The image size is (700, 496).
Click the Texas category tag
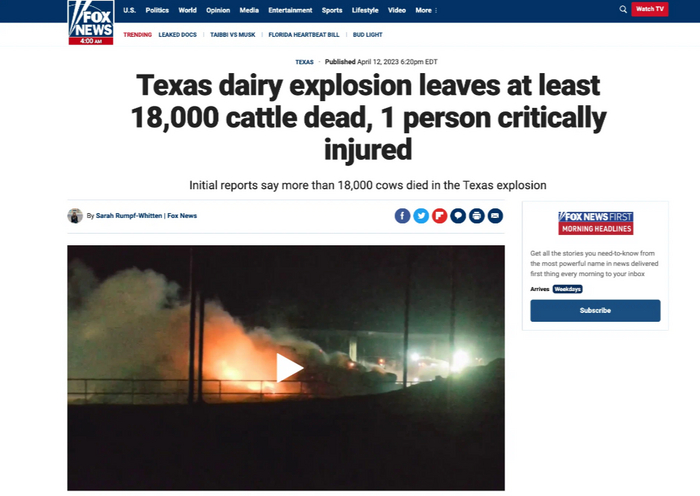click(x=304, y=62)
